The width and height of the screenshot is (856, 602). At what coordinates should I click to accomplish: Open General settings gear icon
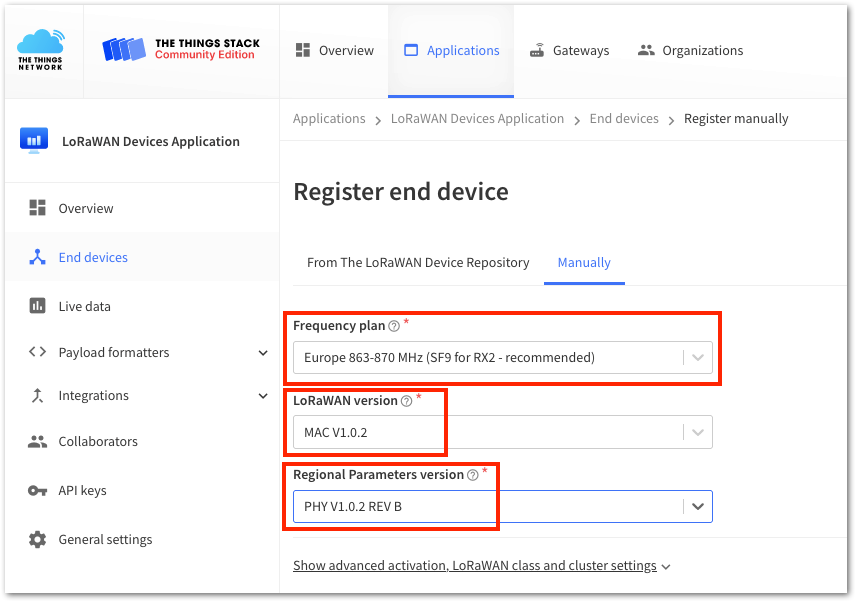pyautogui.click(x=37, y=539)
